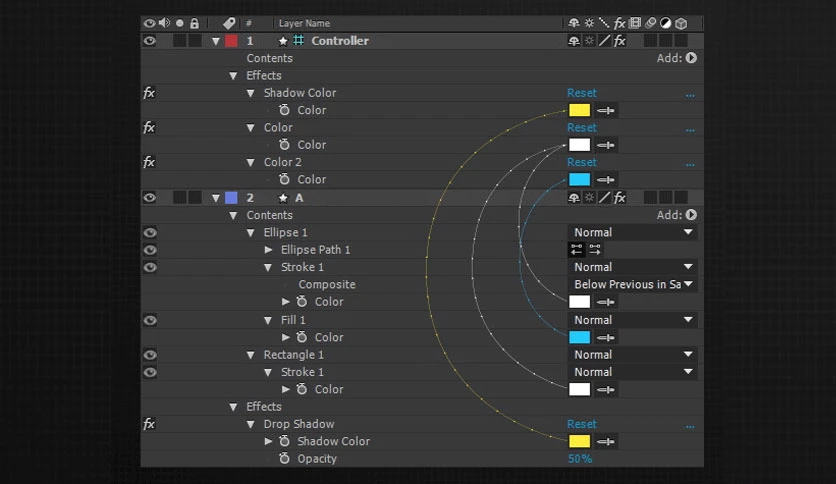The image size is (836, 484).
Task: Click the Opacity value 50%
Action: click(x=580, y=458)
